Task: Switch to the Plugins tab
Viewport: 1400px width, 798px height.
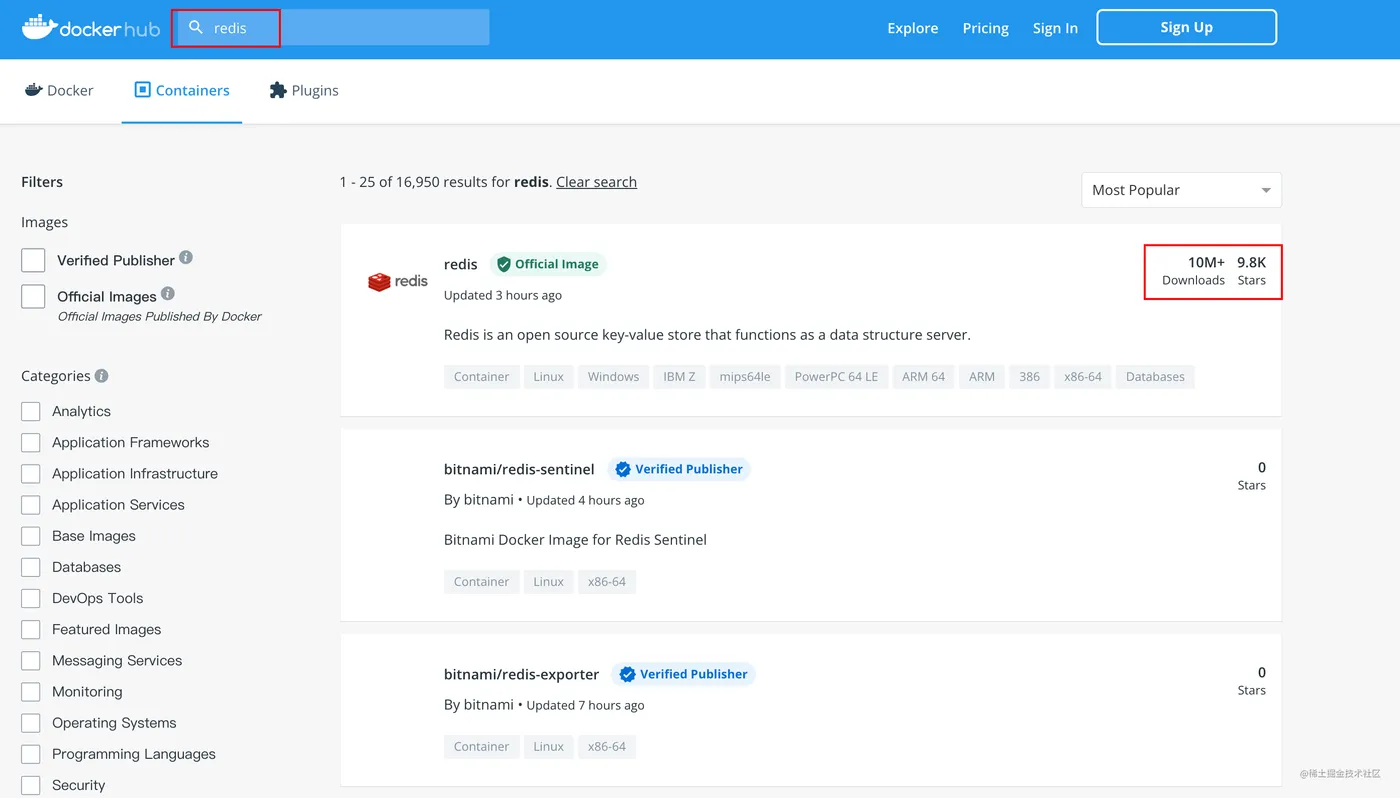Action: [304, 90]
